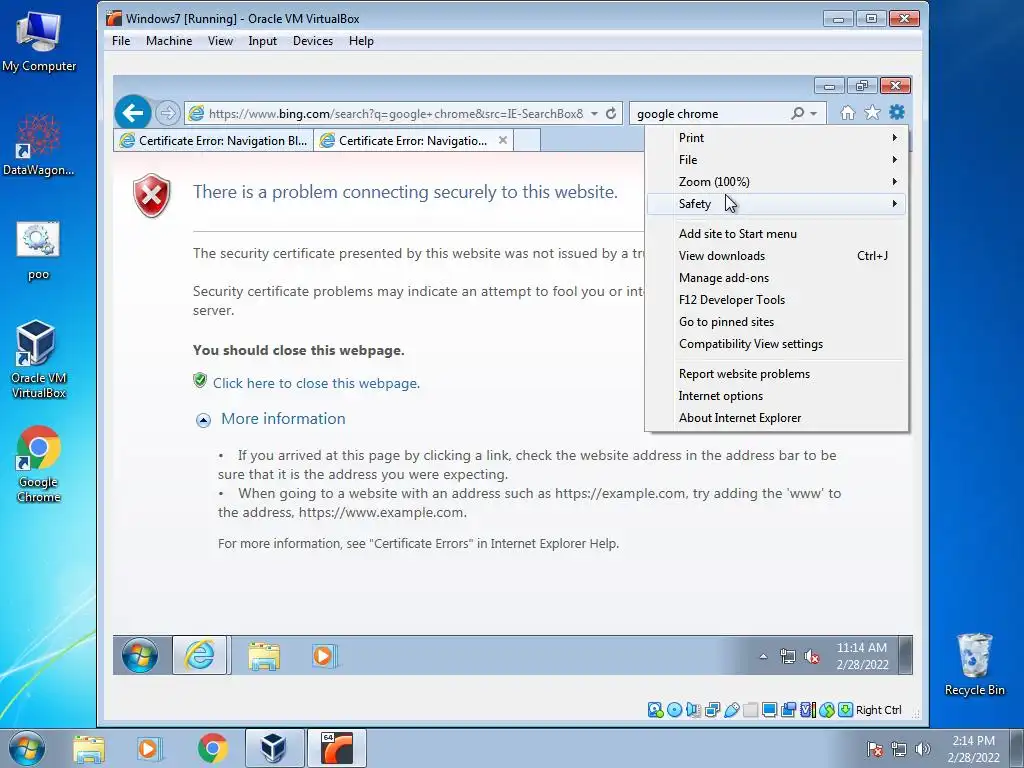This screenshot has height=768, width=1024.
Task: Click VirtualBox shared folders indicator
Action: pos(750,710)
